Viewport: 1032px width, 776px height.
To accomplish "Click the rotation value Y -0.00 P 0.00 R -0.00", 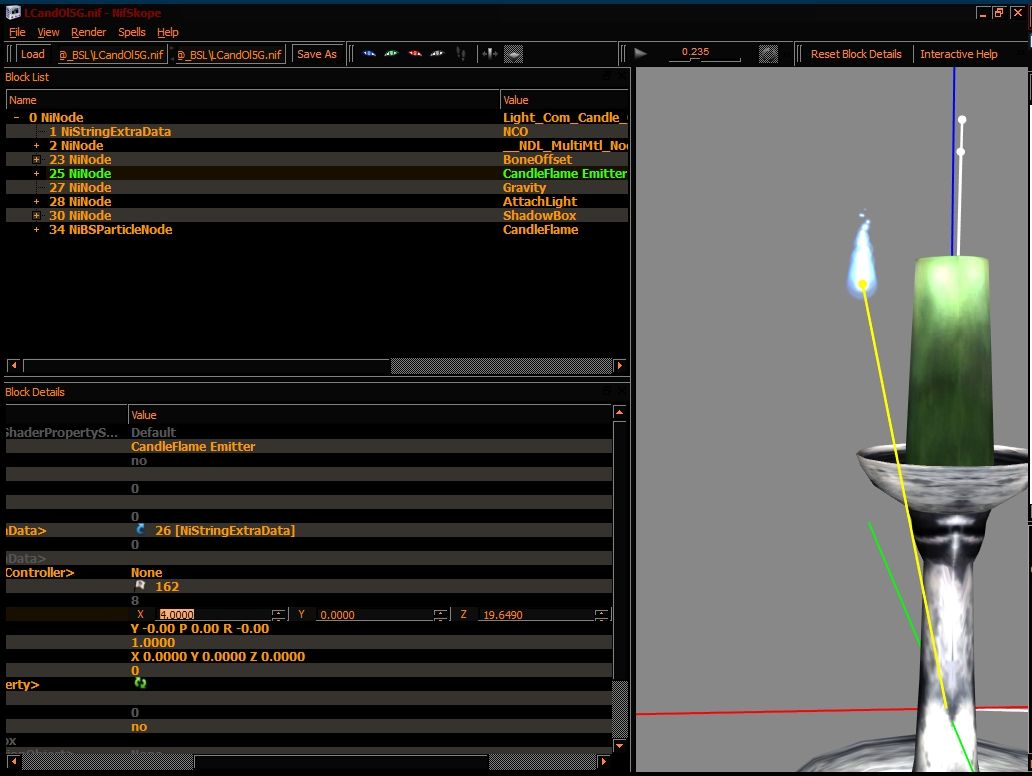I will tap(200, 629).
